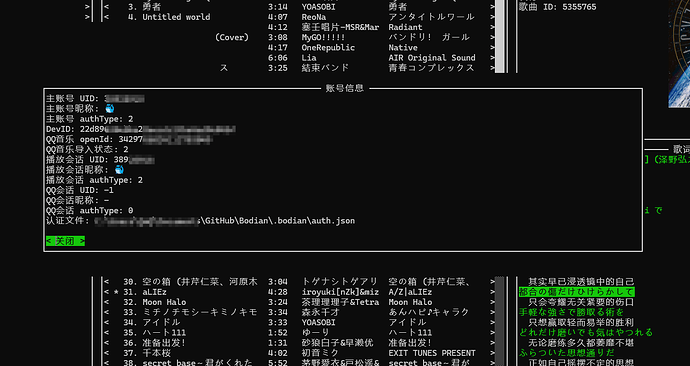Click album あんハピ♪キャラク
690x366 pixels.
tap(429, 312)
